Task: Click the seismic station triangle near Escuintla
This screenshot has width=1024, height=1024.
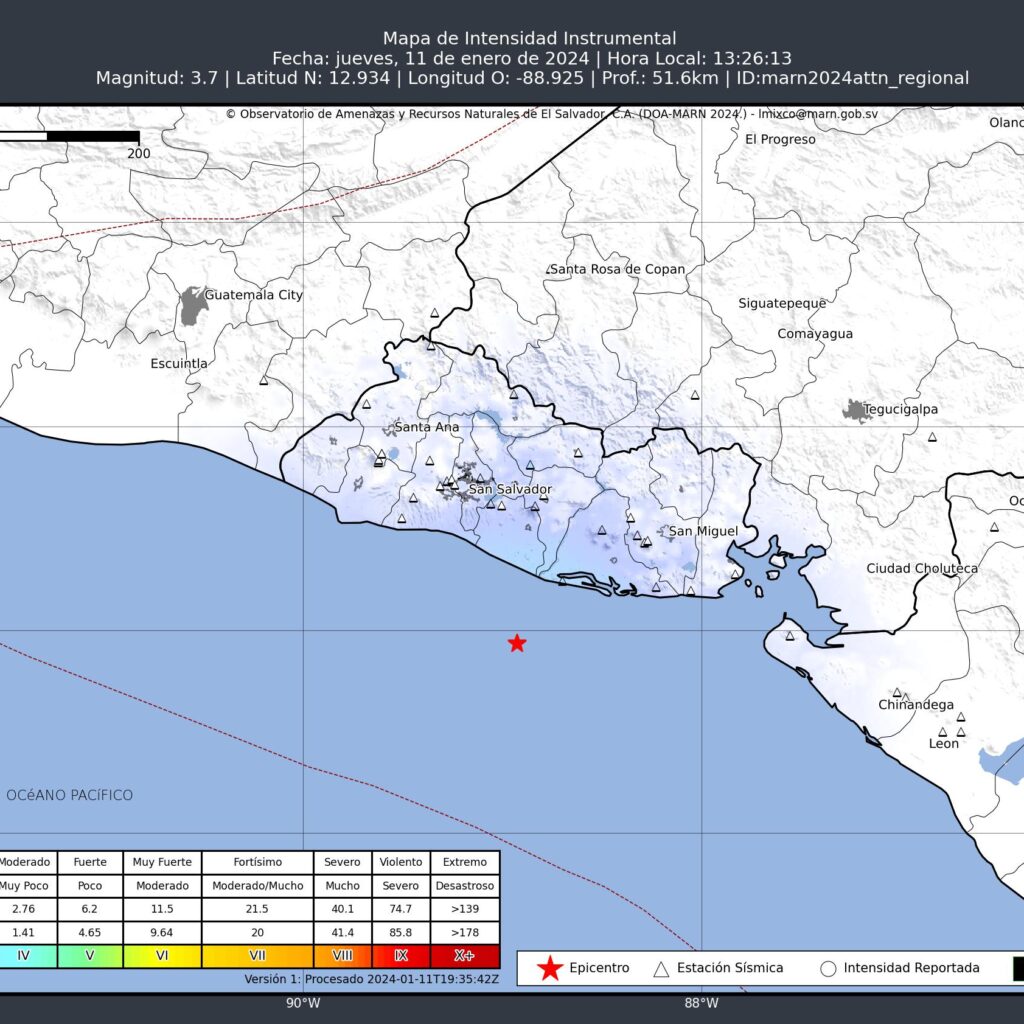Action: 264,380
